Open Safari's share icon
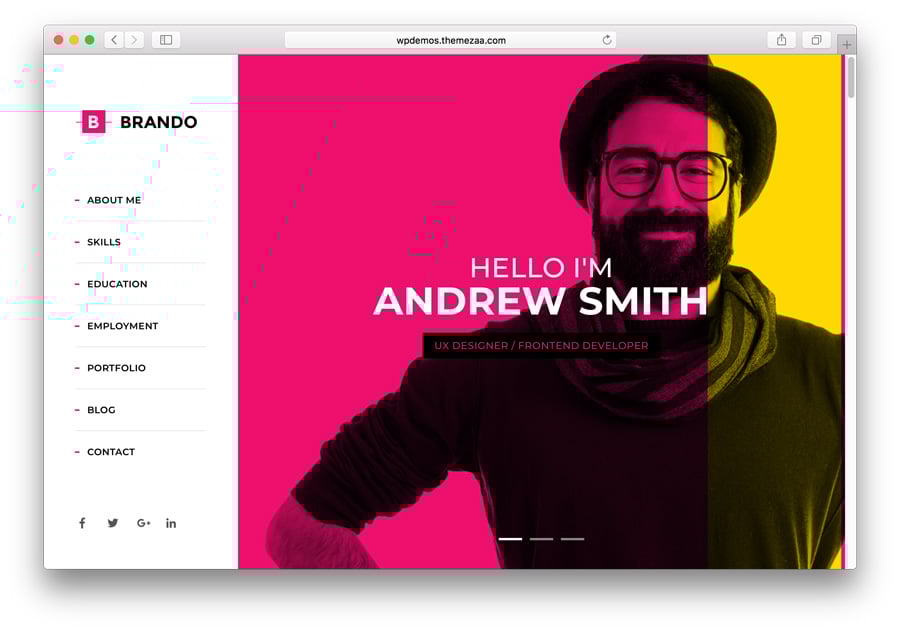 coord(780,40)
